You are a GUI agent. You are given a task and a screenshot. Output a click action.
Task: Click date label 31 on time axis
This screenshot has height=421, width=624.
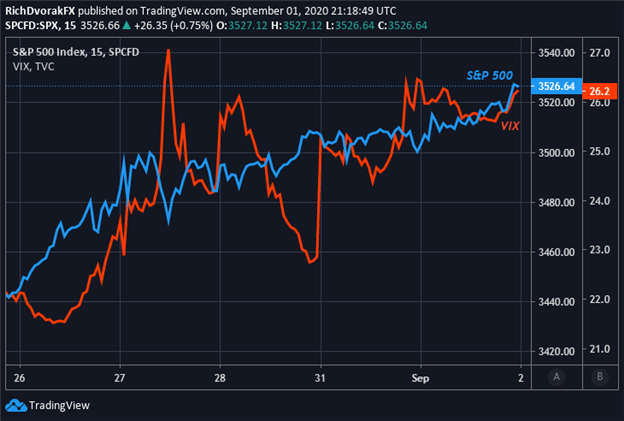(320, 378)
